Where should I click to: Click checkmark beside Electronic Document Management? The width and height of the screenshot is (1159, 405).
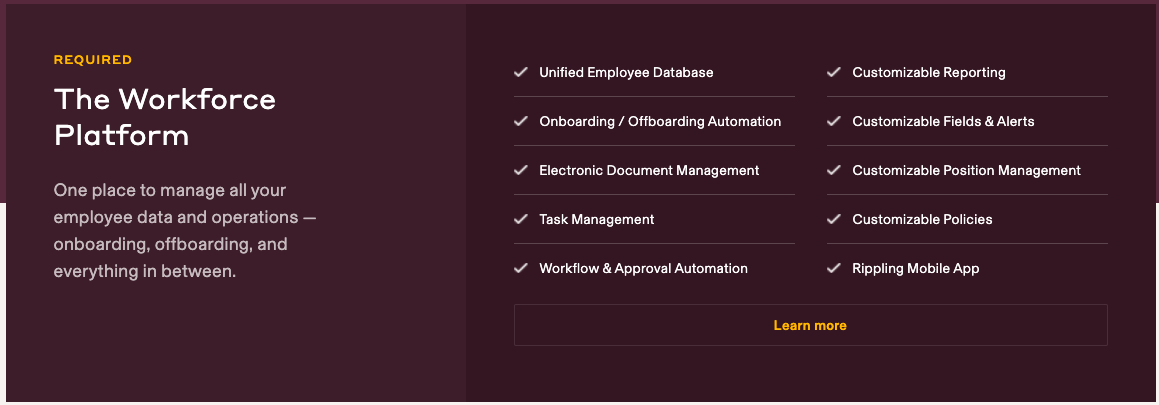tap(520, 170)
